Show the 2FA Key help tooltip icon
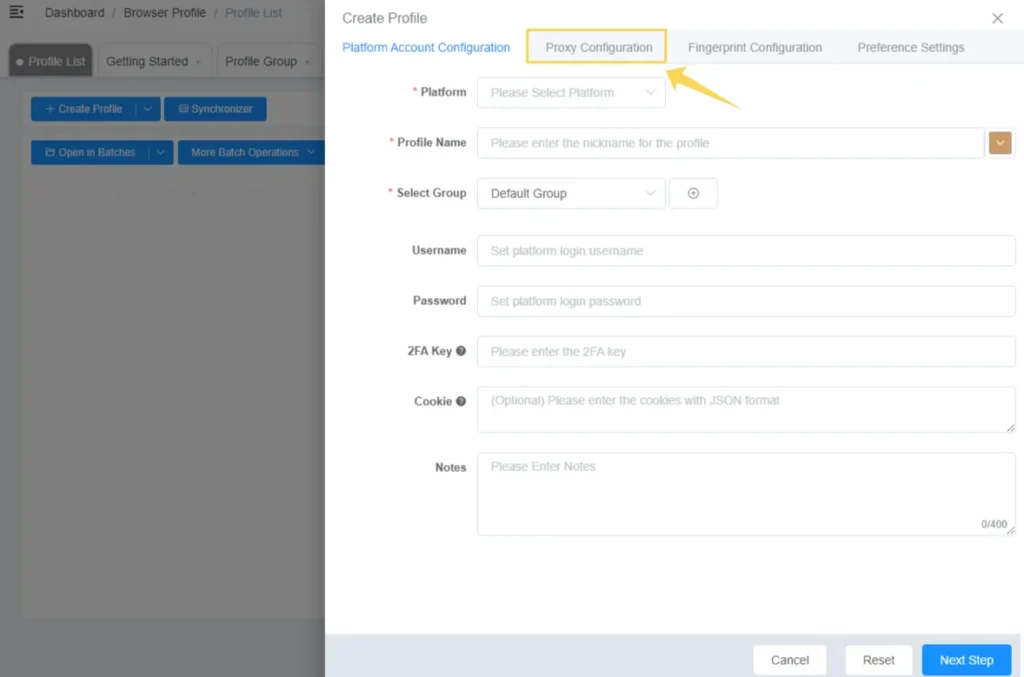This screenshot has width=1024, height=677. (x=461, y=351)
